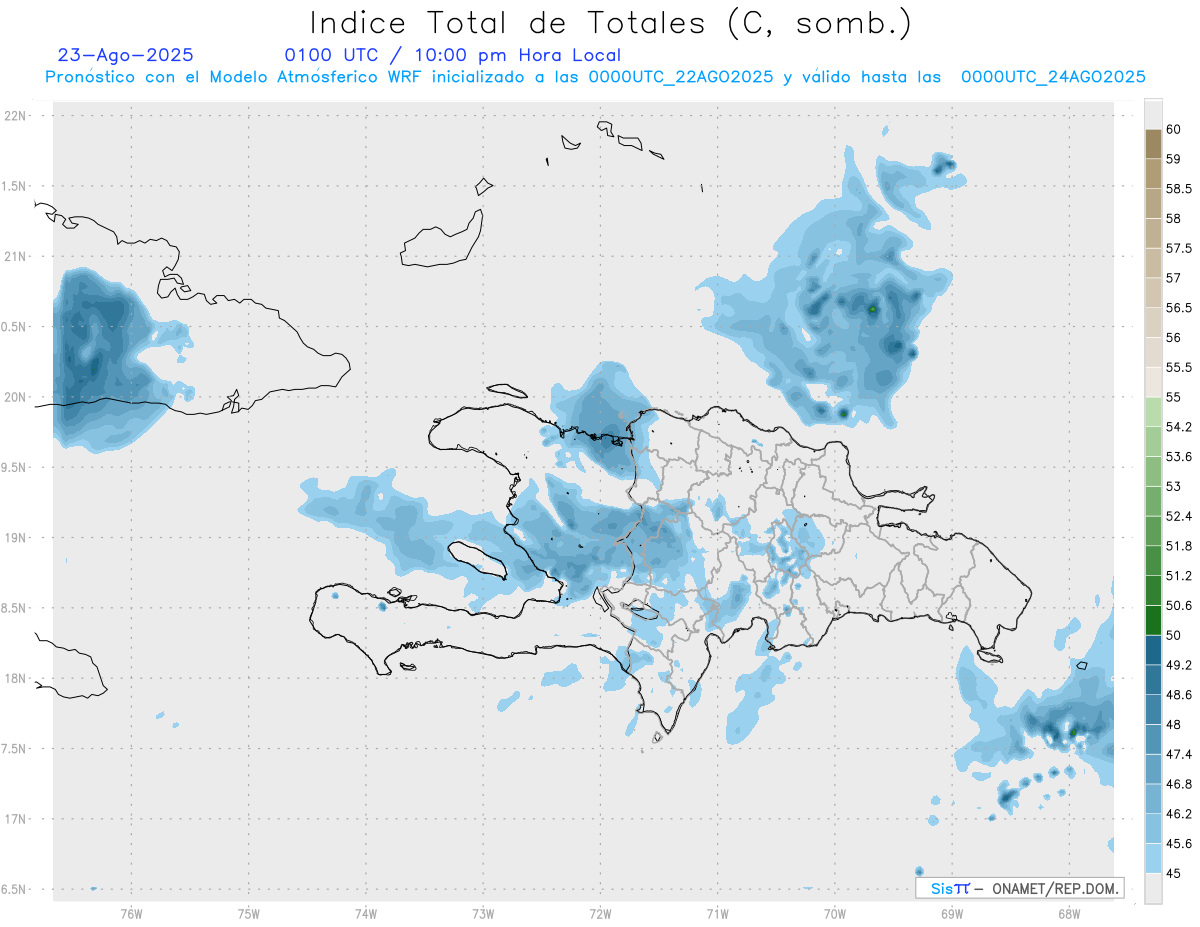Click the '76W' longitude label
Viewport: 1200px width, 927px height.
pyautogui.click(x=131, y=913)
